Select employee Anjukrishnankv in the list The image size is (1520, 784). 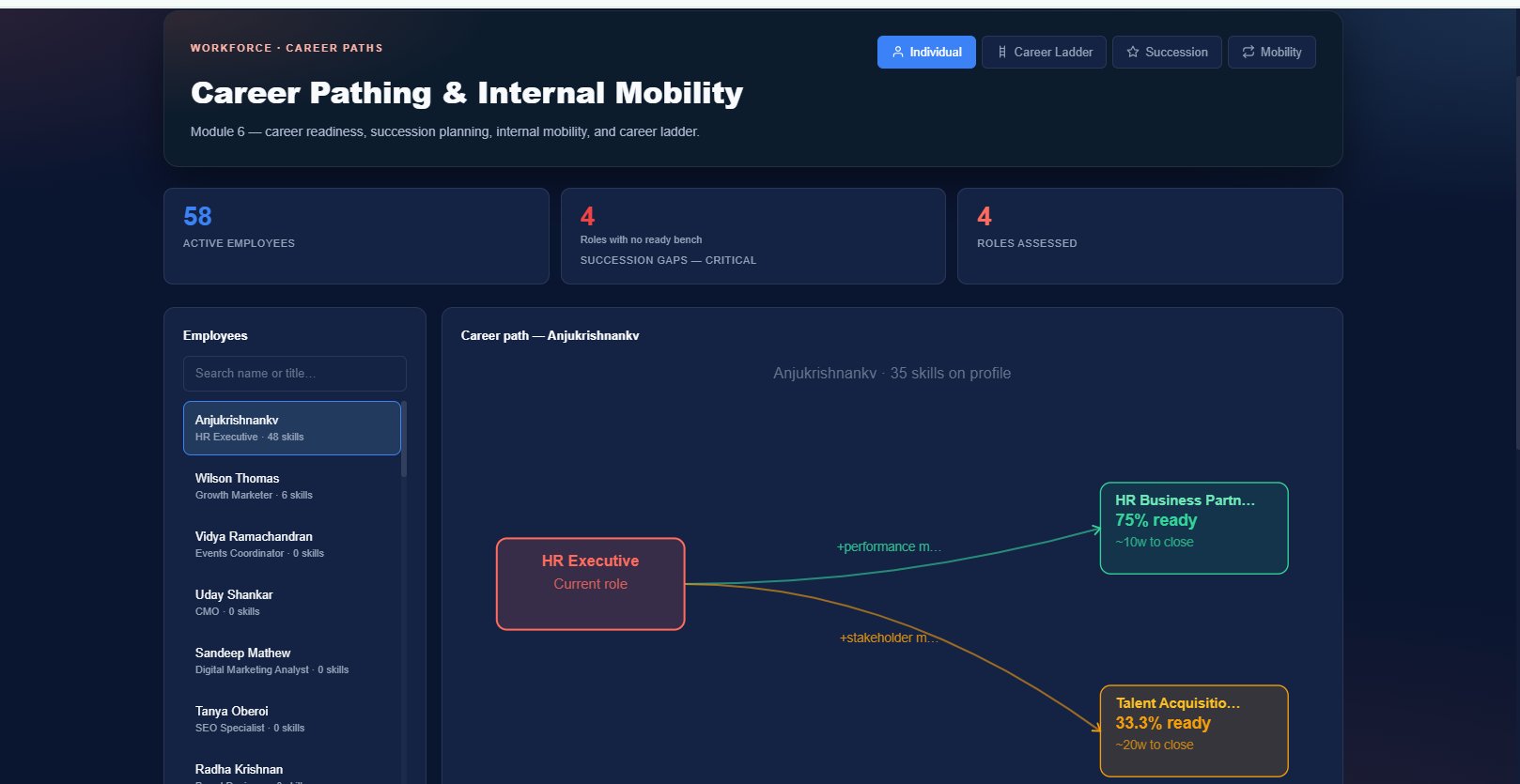point(292,428)
